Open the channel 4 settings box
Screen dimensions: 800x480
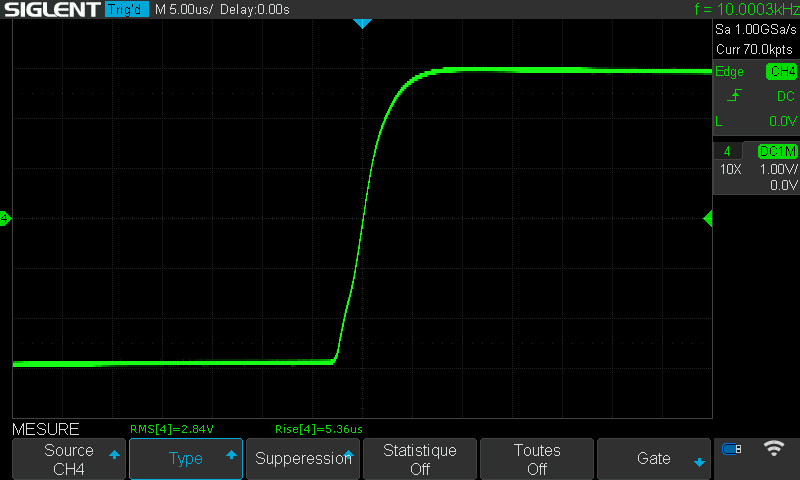[755, 168]
